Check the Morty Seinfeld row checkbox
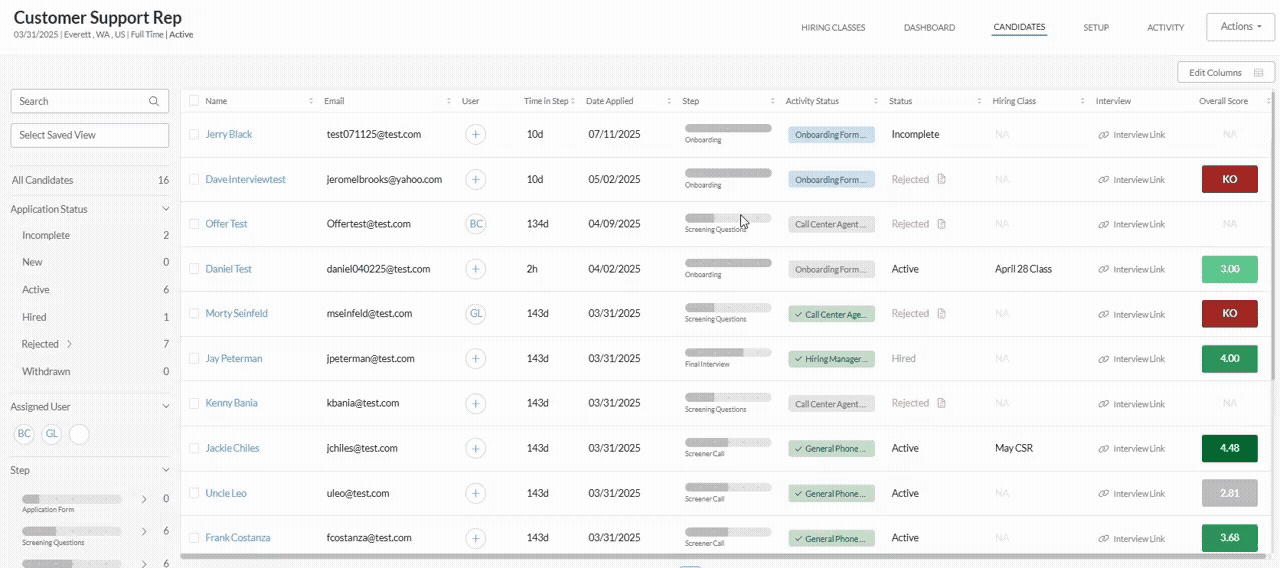1280x568 pixels. pos(194,314)
